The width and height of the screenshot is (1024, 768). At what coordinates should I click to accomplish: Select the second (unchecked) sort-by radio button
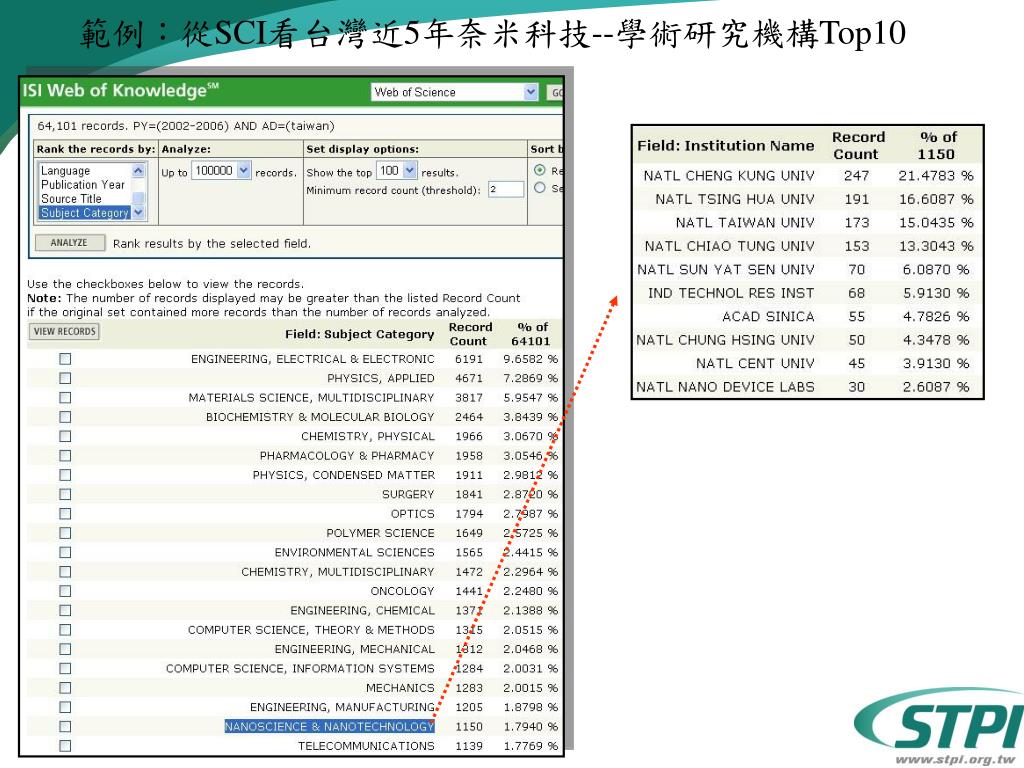pyautogui.click(x=540, y=188)
